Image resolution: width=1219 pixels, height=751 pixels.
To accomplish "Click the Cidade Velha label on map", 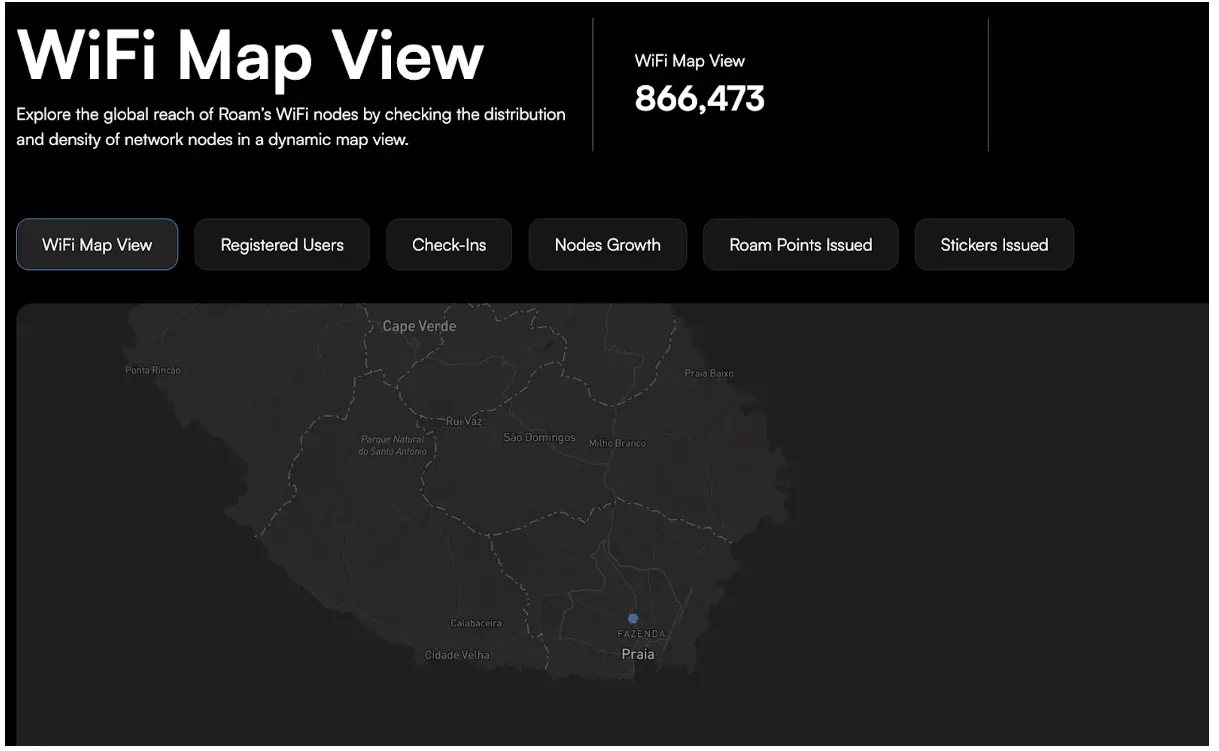I will 457,655.
